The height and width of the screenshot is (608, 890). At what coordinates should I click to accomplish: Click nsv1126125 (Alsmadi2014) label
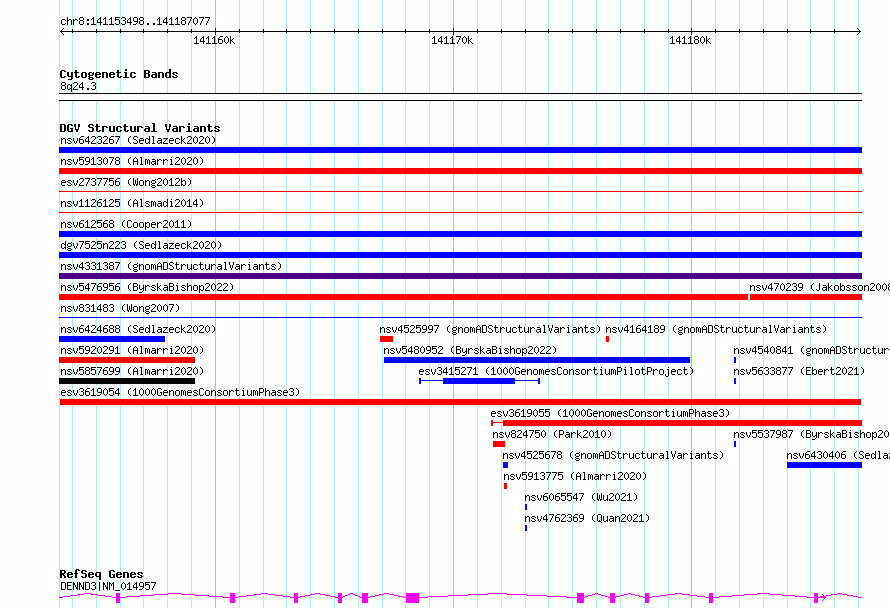click(132, 203)
